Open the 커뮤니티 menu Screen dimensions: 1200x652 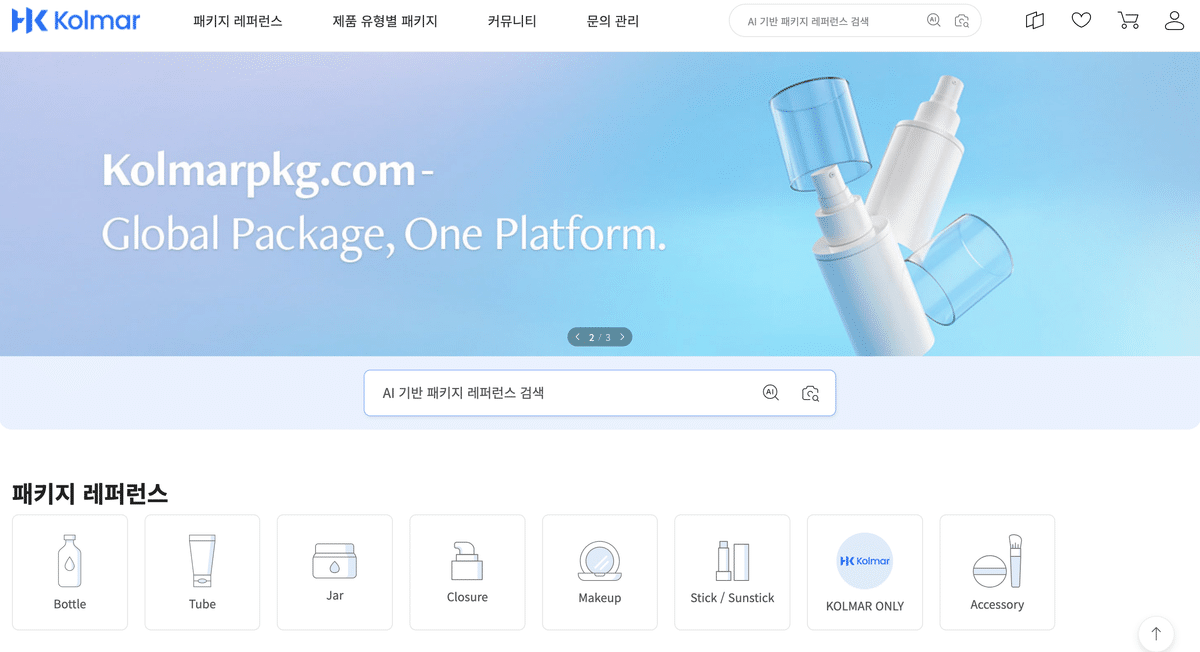pyautogui.click(x=512, y=21)
